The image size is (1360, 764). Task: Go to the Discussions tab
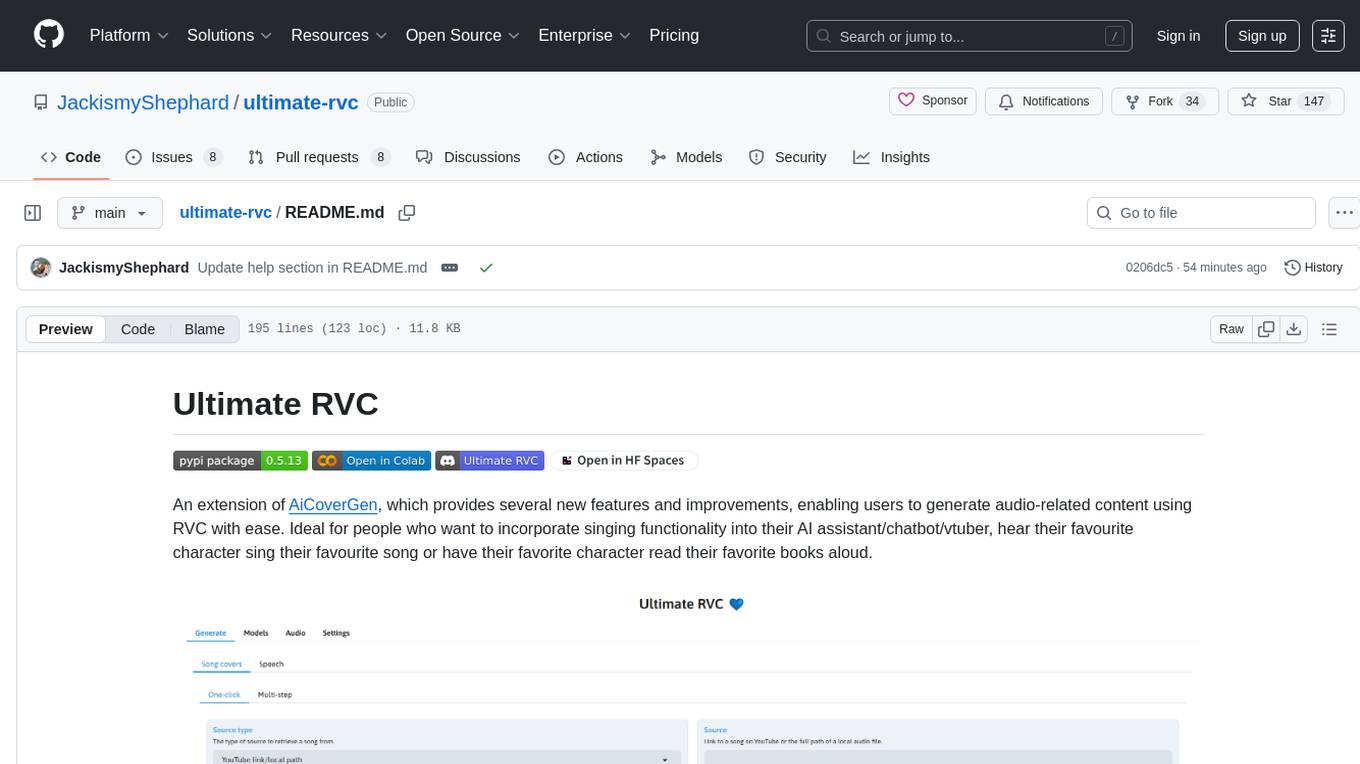tap(468, 157)
